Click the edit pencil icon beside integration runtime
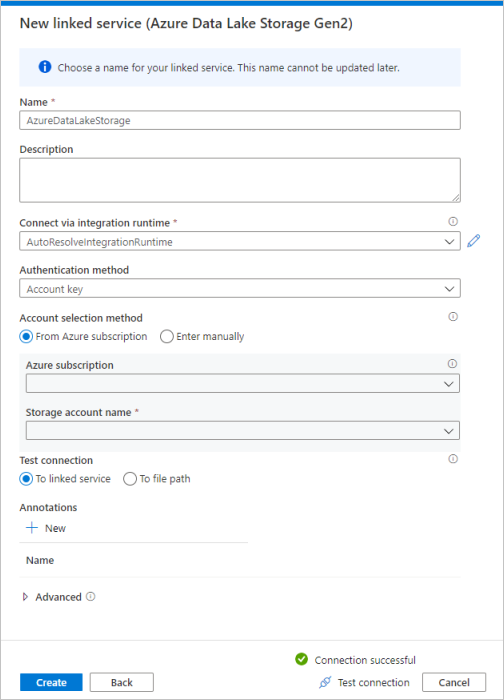 (474, 241)
